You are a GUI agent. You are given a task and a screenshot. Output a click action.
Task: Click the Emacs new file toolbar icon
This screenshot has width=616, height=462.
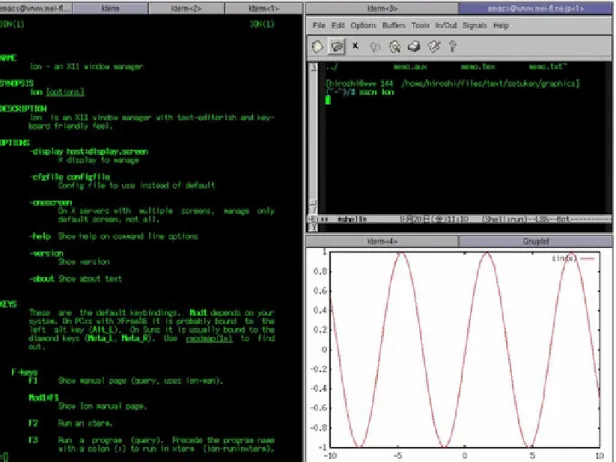pyautogui.click(x=317, y=47)
